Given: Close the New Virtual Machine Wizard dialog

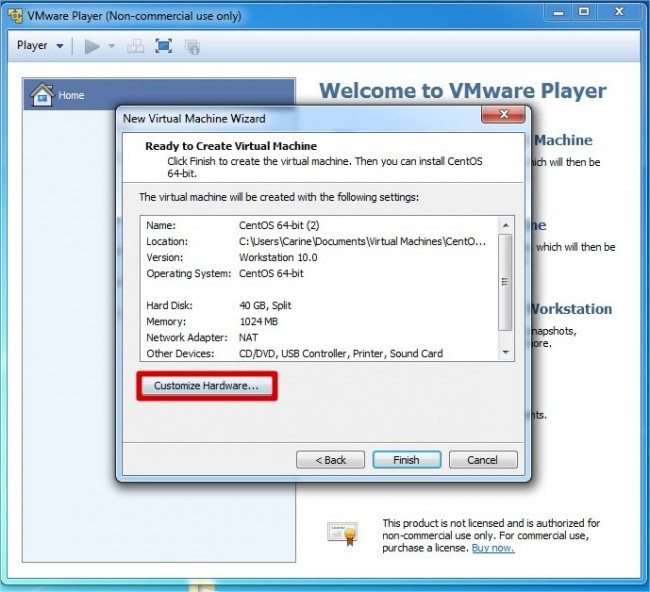Looking at the screenshot, I should [x=503, y=114].
